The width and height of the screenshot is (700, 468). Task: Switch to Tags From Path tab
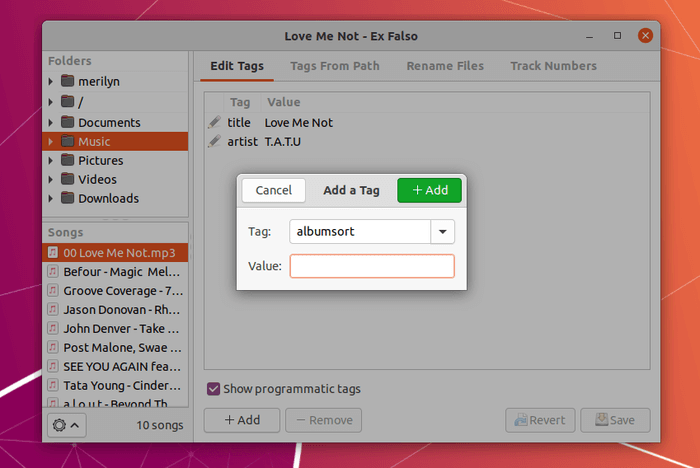pyautogui.click(x=335, y=66)
